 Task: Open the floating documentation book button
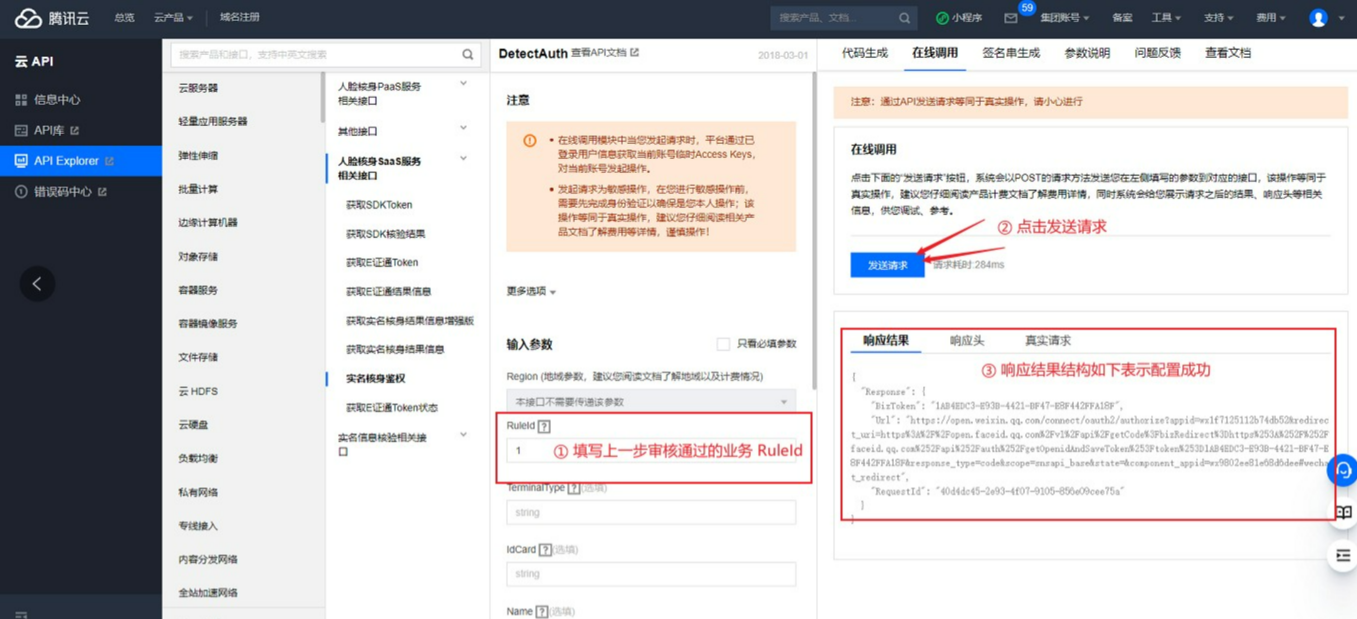(x=1343, y=512)
